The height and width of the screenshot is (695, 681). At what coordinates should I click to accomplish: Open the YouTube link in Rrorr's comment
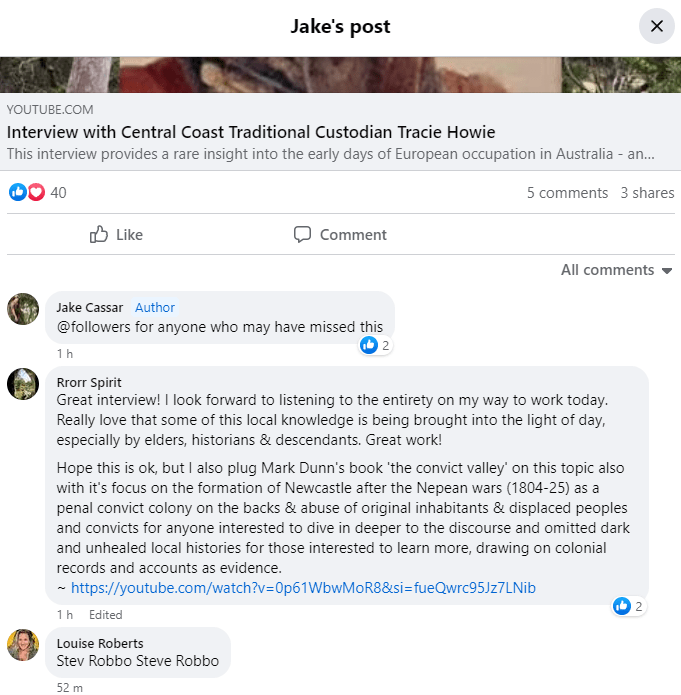coord(303,588)
